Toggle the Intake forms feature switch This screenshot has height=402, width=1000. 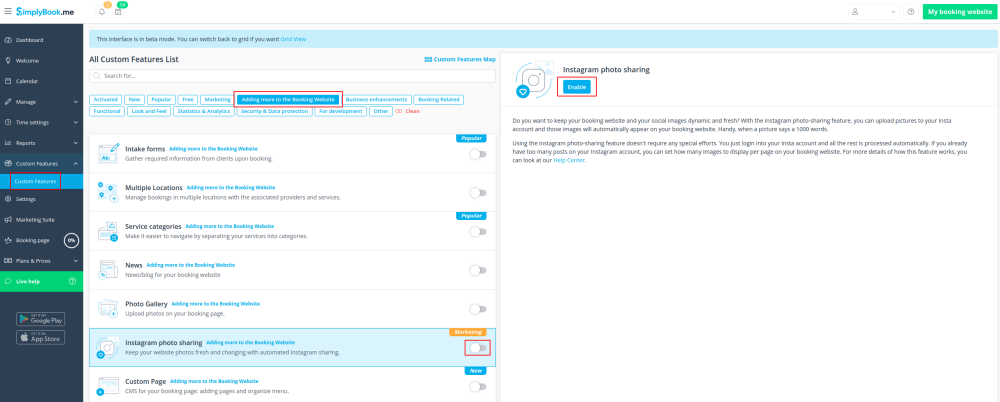click(x=478, y=154)
